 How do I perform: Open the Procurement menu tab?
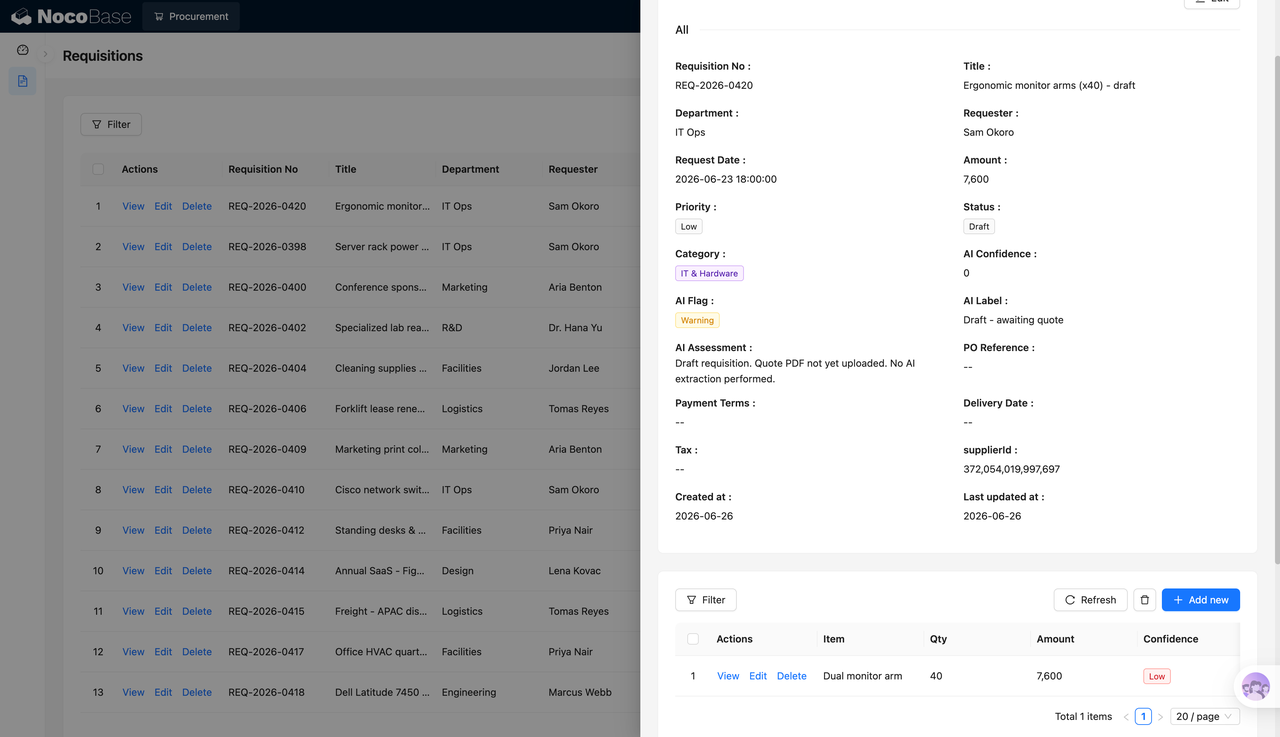191,16
